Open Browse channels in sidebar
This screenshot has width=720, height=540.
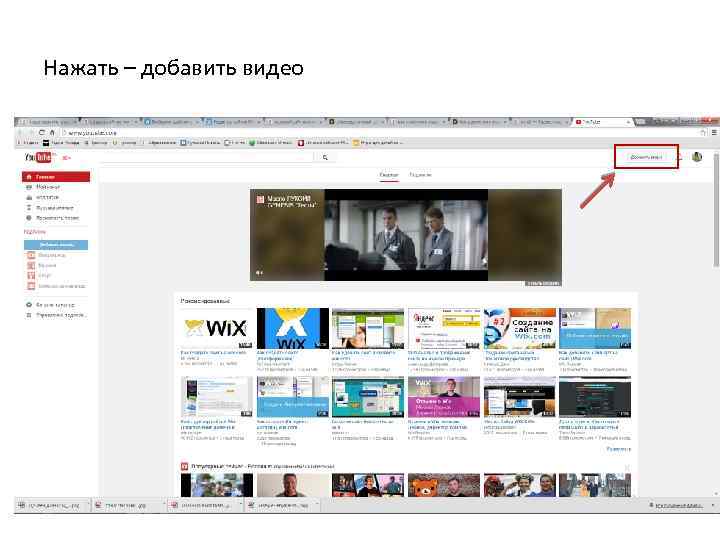(51, 305)
